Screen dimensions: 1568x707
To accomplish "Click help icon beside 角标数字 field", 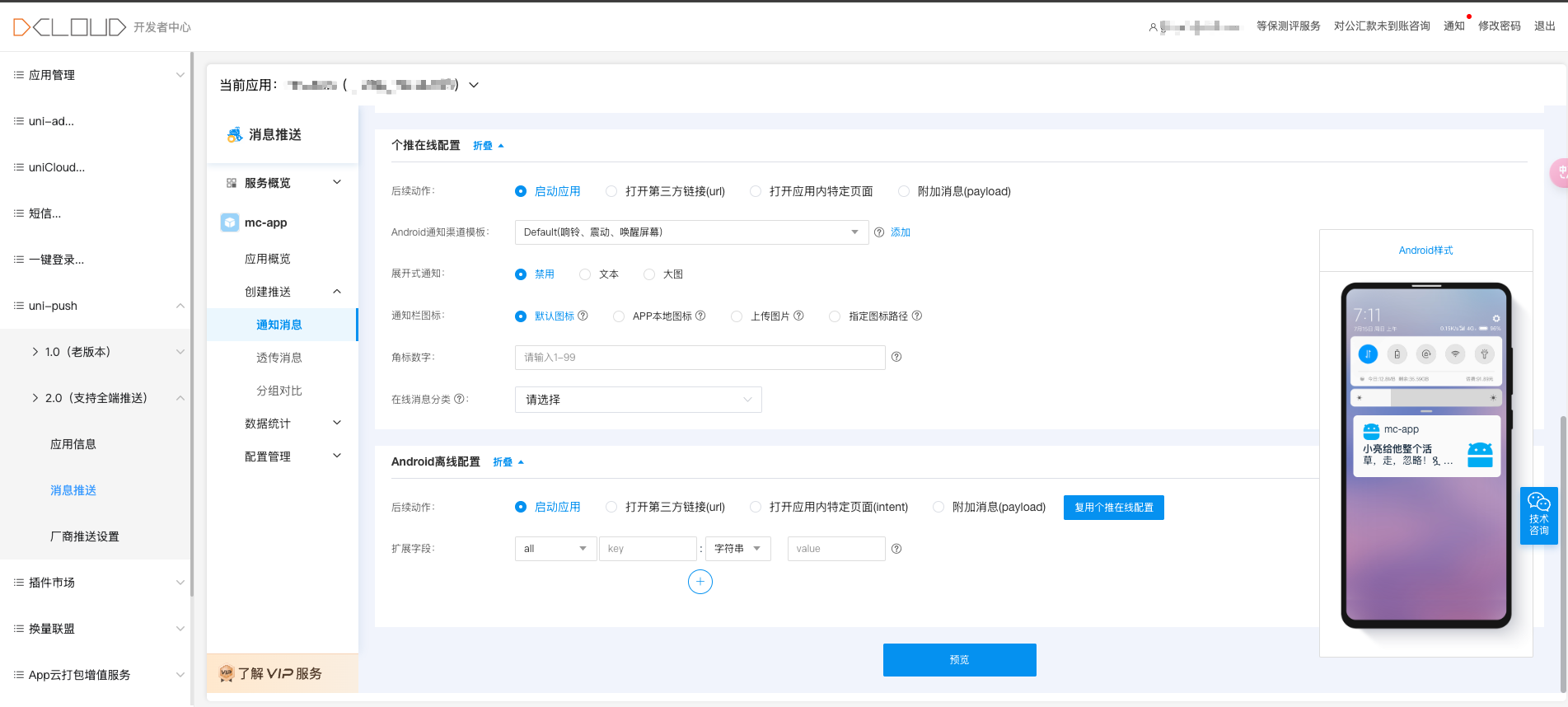I will (x=896, y=357).
